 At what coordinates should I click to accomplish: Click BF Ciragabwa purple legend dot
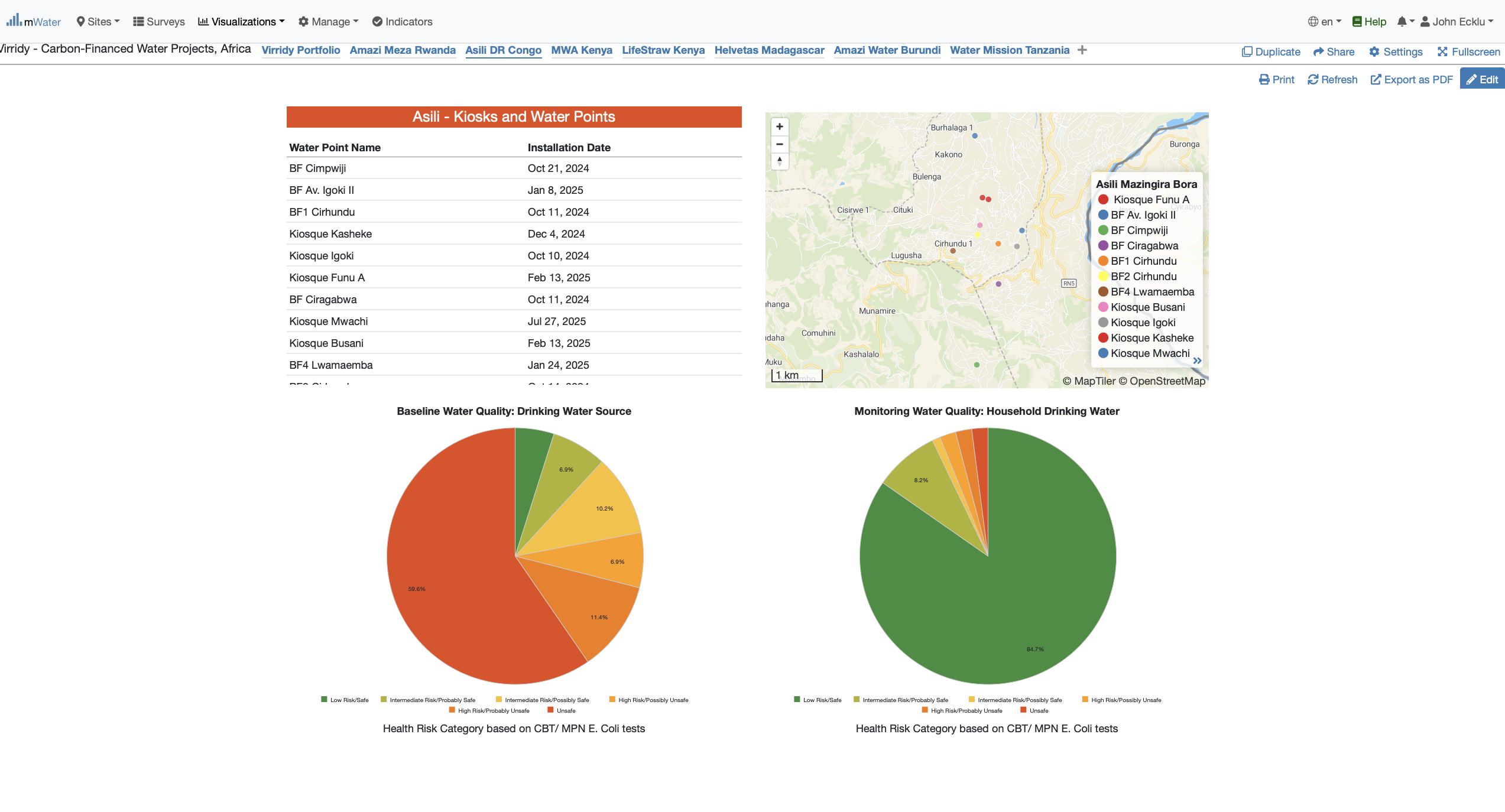click(x=1103, y=246)
